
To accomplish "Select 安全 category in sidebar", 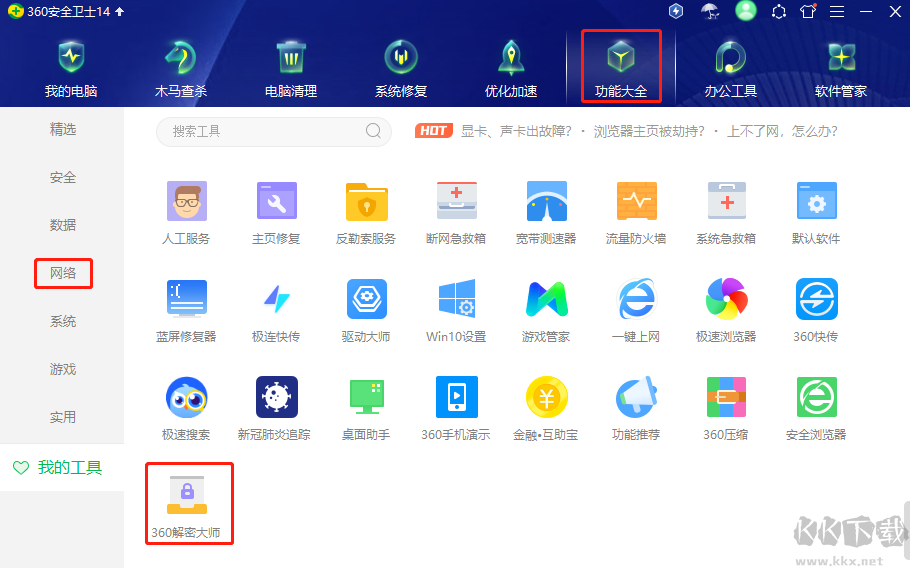I will pyautogui.click(x=63, y=178).
